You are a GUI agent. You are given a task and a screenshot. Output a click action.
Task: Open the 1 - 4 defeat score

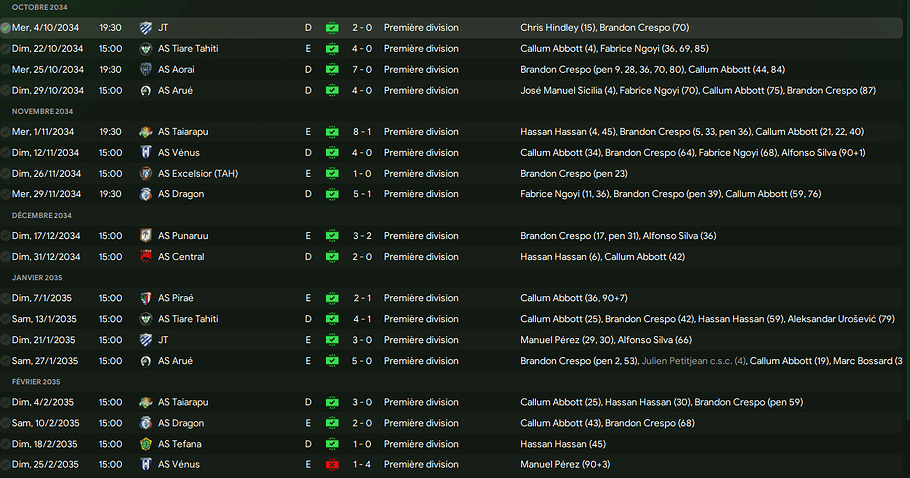pos(361,465)
